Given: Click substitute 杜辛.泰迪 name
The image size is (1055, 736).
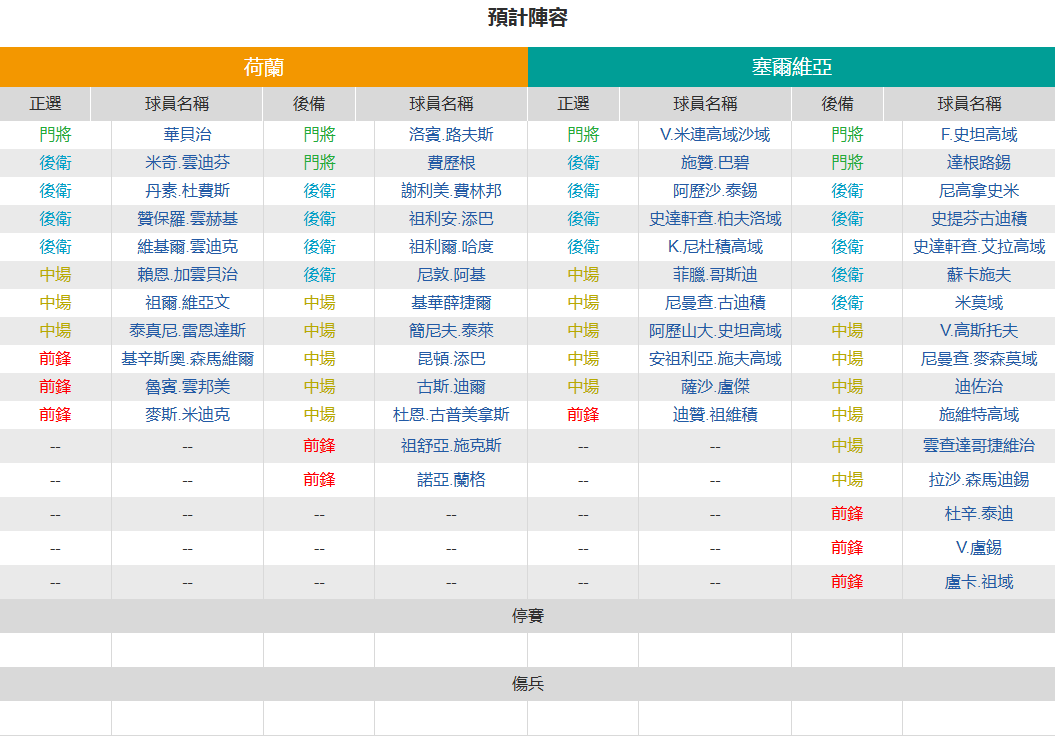Looking at the screenshot, I should click(979, 514).
